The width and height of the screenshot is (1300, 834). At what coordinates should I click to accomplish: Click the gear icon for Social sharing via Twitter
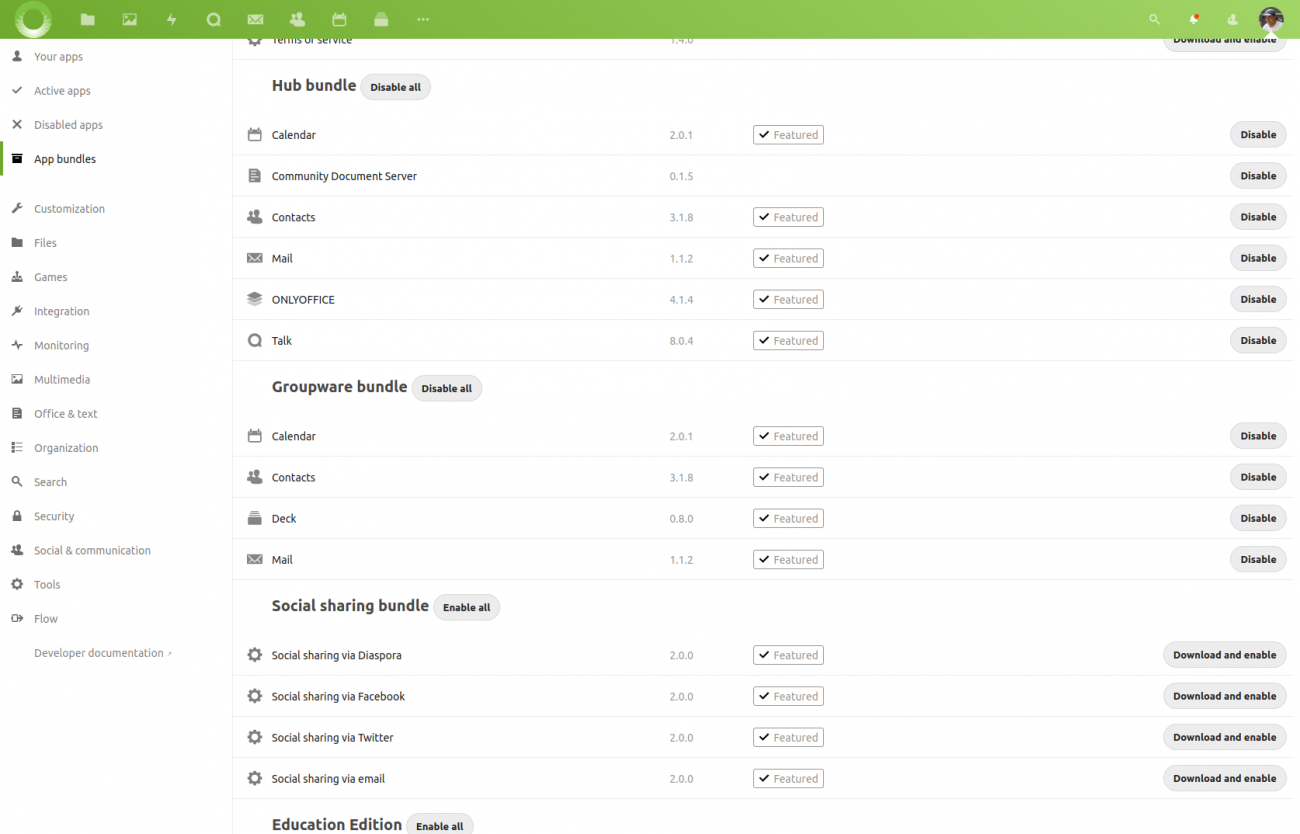[x=255, y=737]
